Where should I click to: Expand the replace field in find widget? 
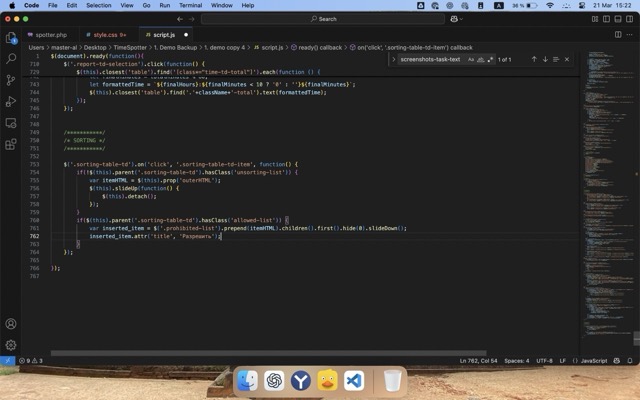point(394,60)
